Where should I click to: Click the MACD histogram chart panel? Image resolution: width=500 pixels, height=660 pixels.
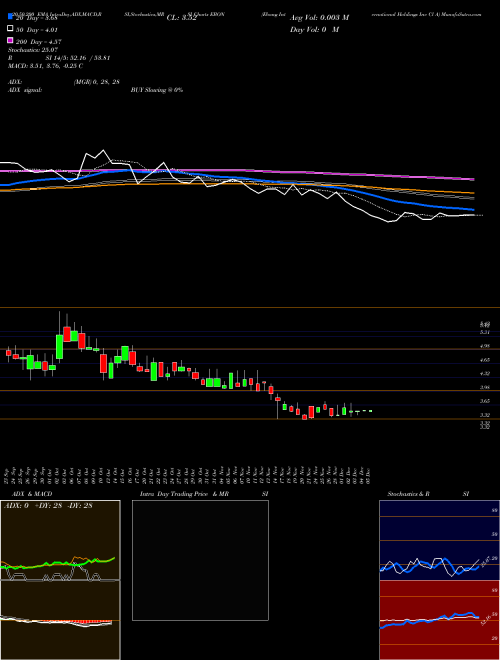(60, 620)
